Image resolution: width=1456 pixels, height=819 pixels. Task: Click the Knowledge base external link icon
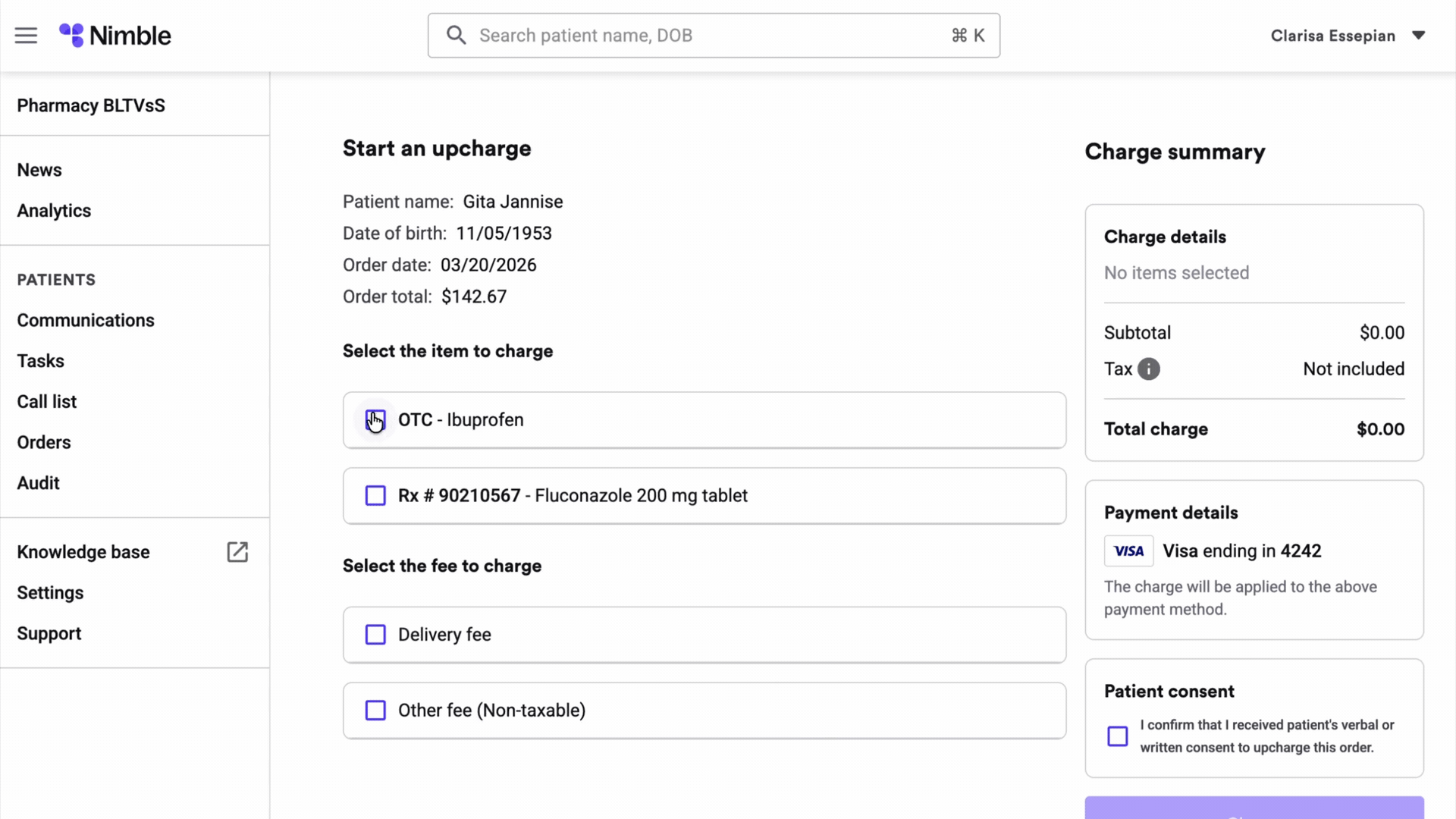(237, 552)
